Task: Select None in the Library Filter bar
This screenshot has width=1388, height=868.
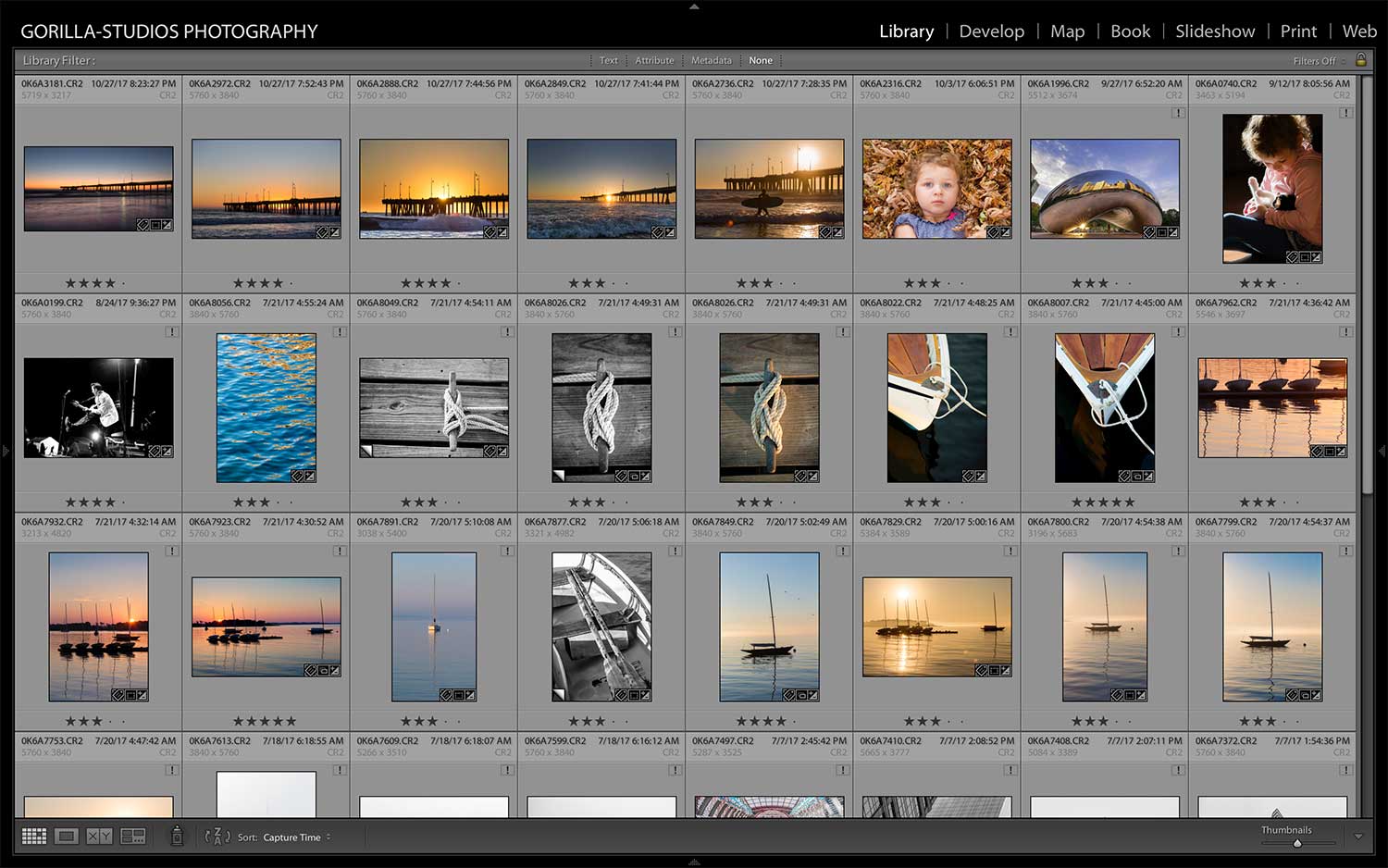Action: [761, 60]
